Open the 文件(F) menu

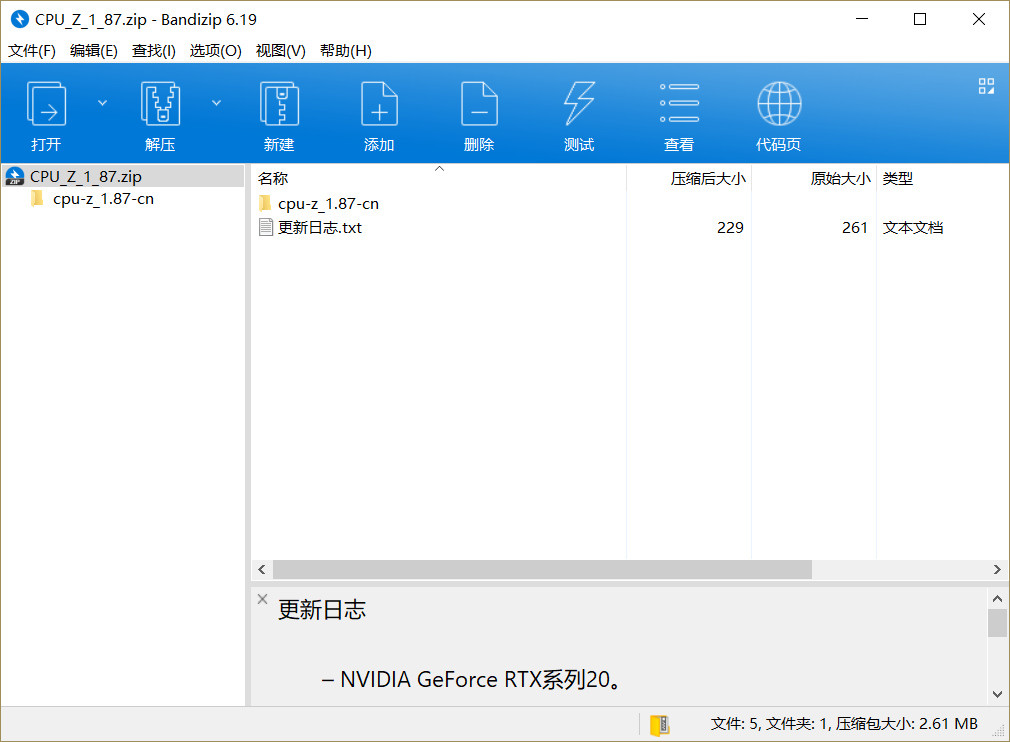[x=32, y=51]
